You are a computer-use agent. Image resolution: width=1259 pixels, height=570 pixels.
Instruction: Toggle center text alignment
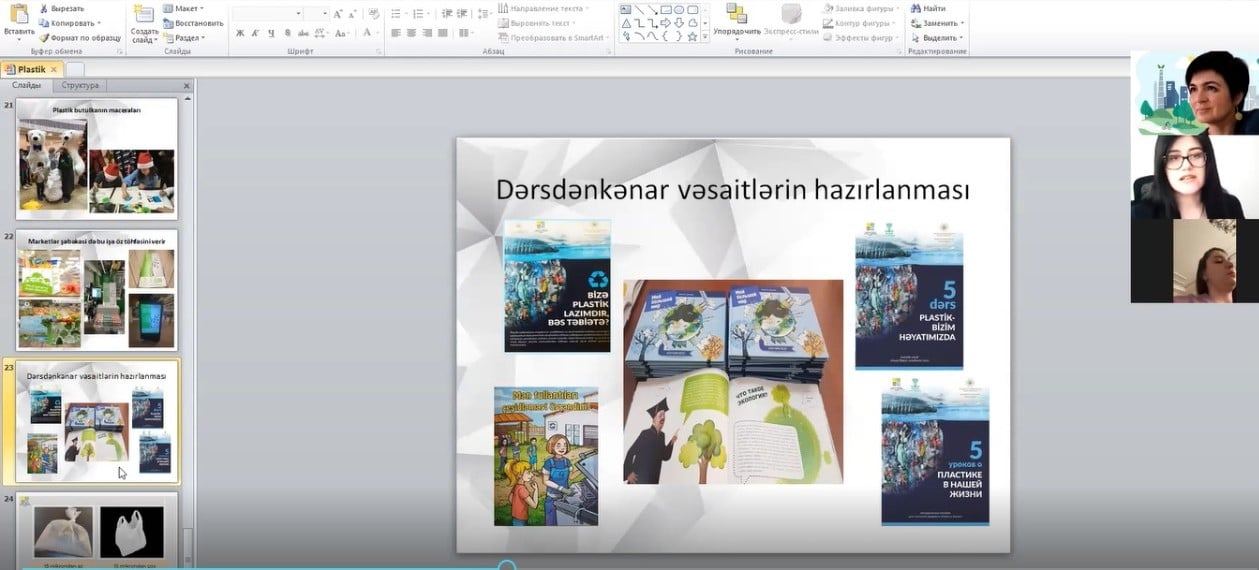(412, 33)
